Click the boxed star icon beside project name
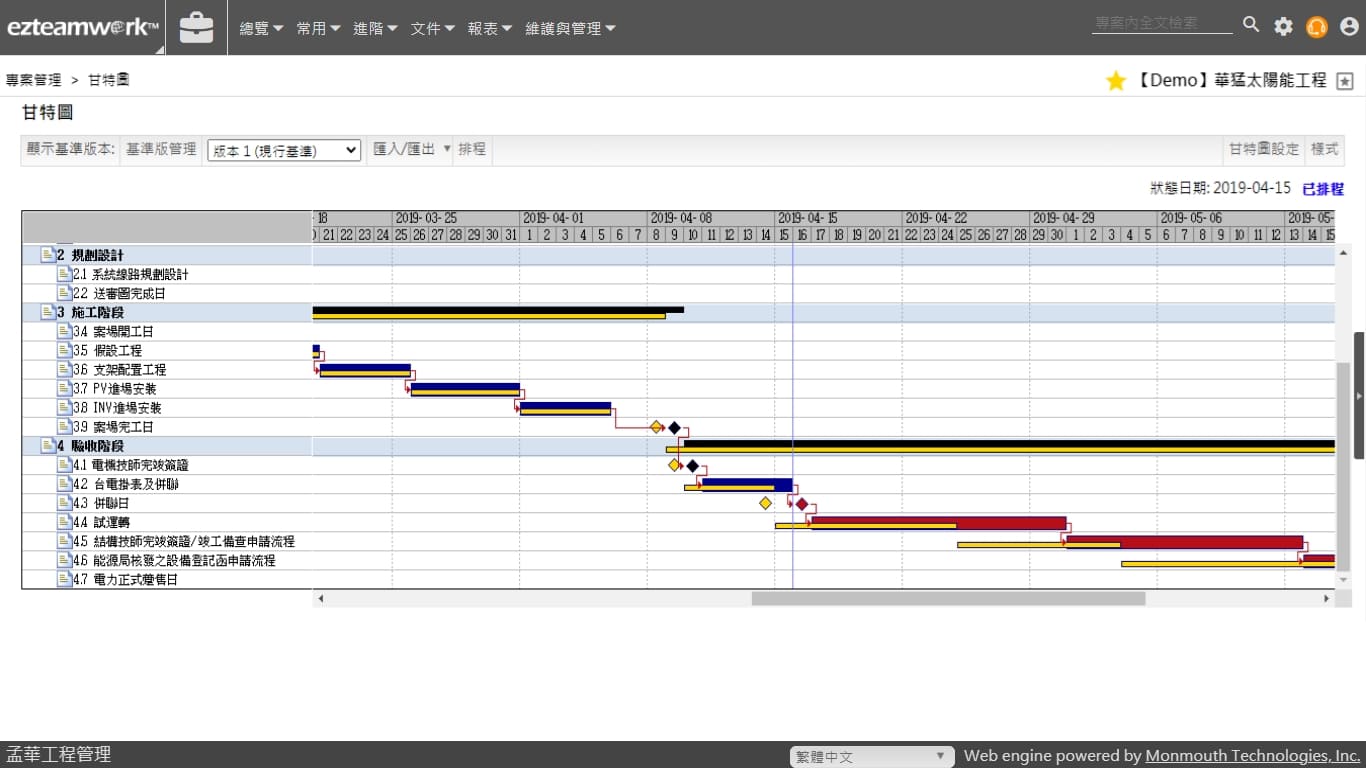This screenshot has width=1366, height=768. click(1345, 82)
